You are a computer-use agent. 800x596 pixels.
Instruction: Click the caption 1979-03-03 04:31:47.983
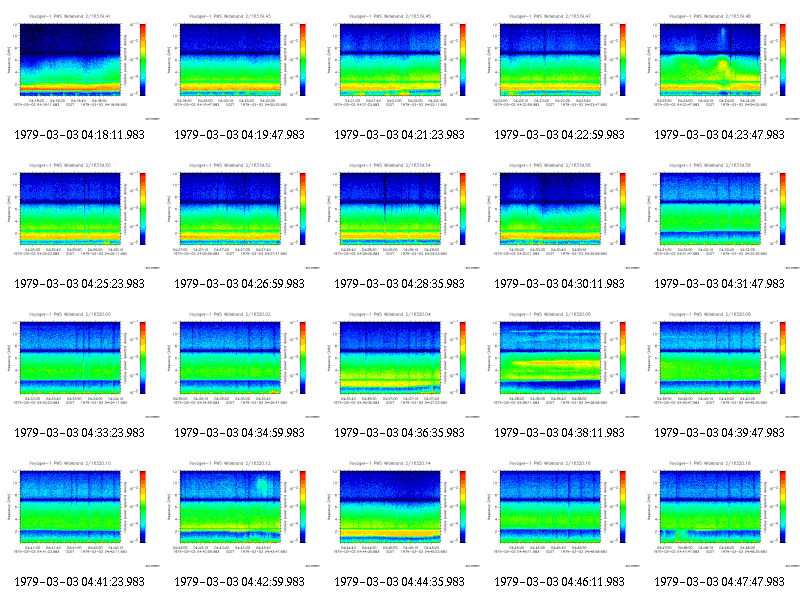click(x=719, y=284)
